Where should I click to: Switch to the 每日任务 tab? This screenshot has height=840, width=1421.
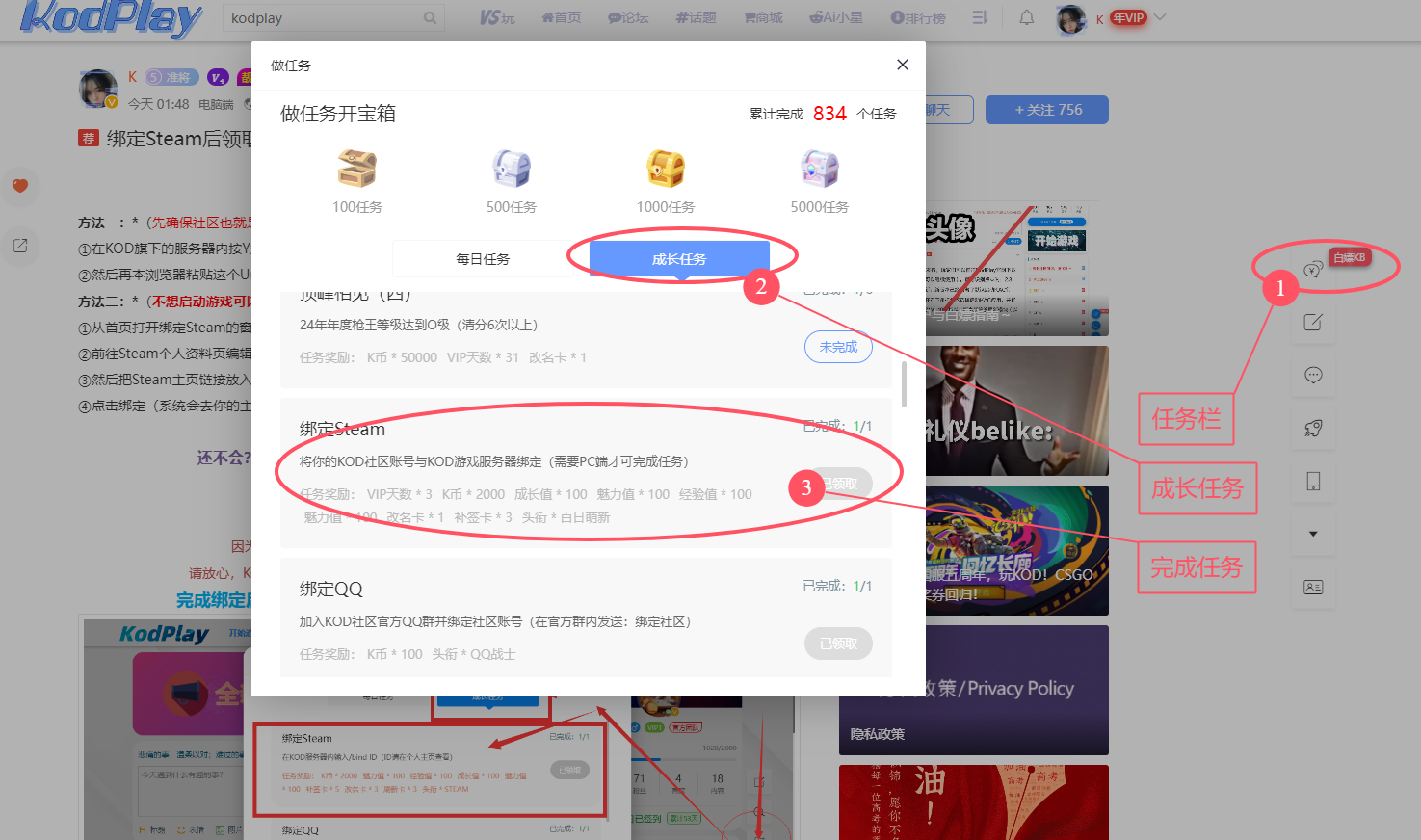coord(483,259)
